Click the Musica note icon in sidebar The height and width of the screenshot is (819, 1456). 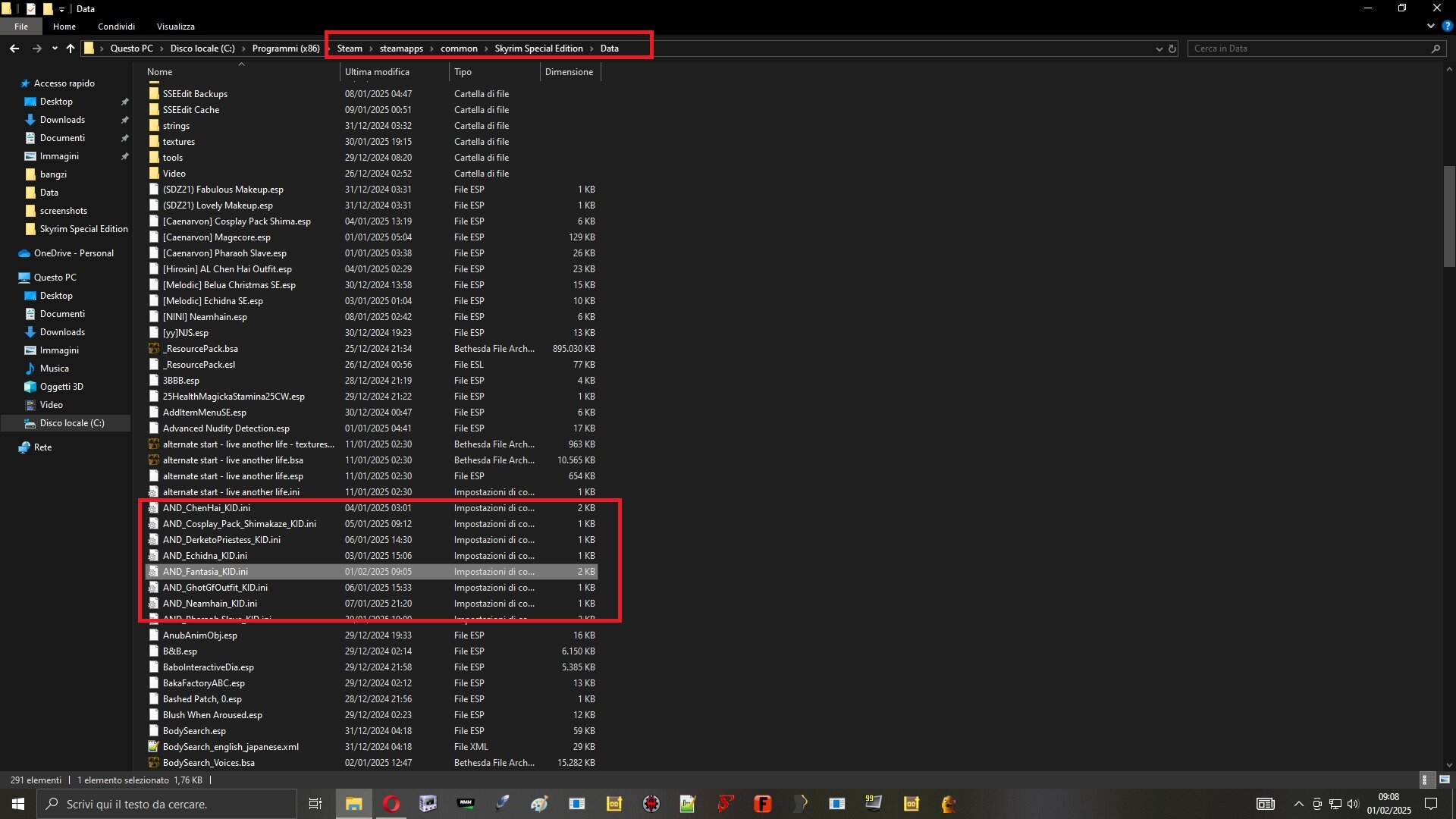(x=30, y=369)
